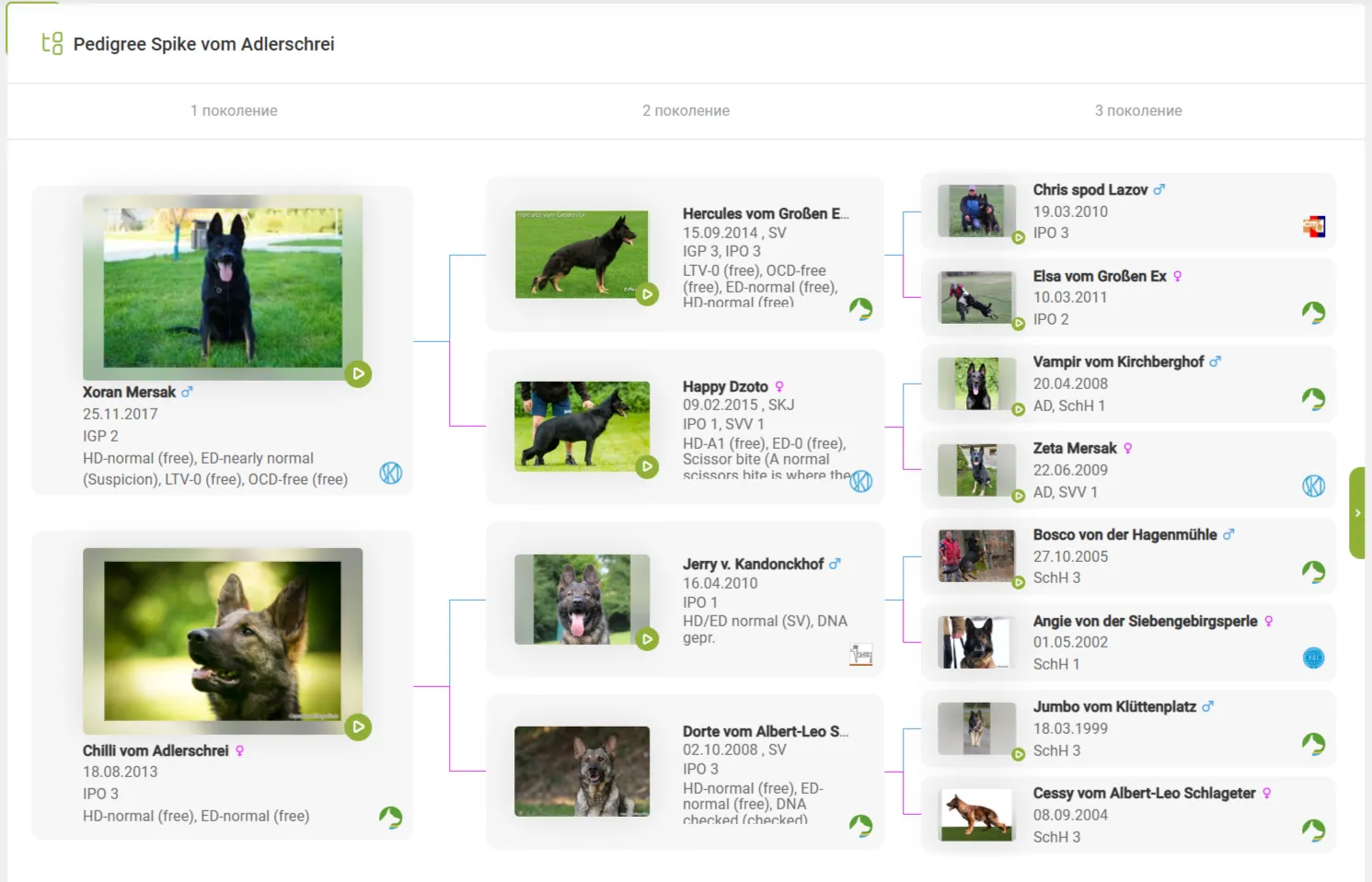Open Xoran Mersak profile link
Image resolution: width=1372 pixels, height=882 pixels.
(x=129, y=392)
